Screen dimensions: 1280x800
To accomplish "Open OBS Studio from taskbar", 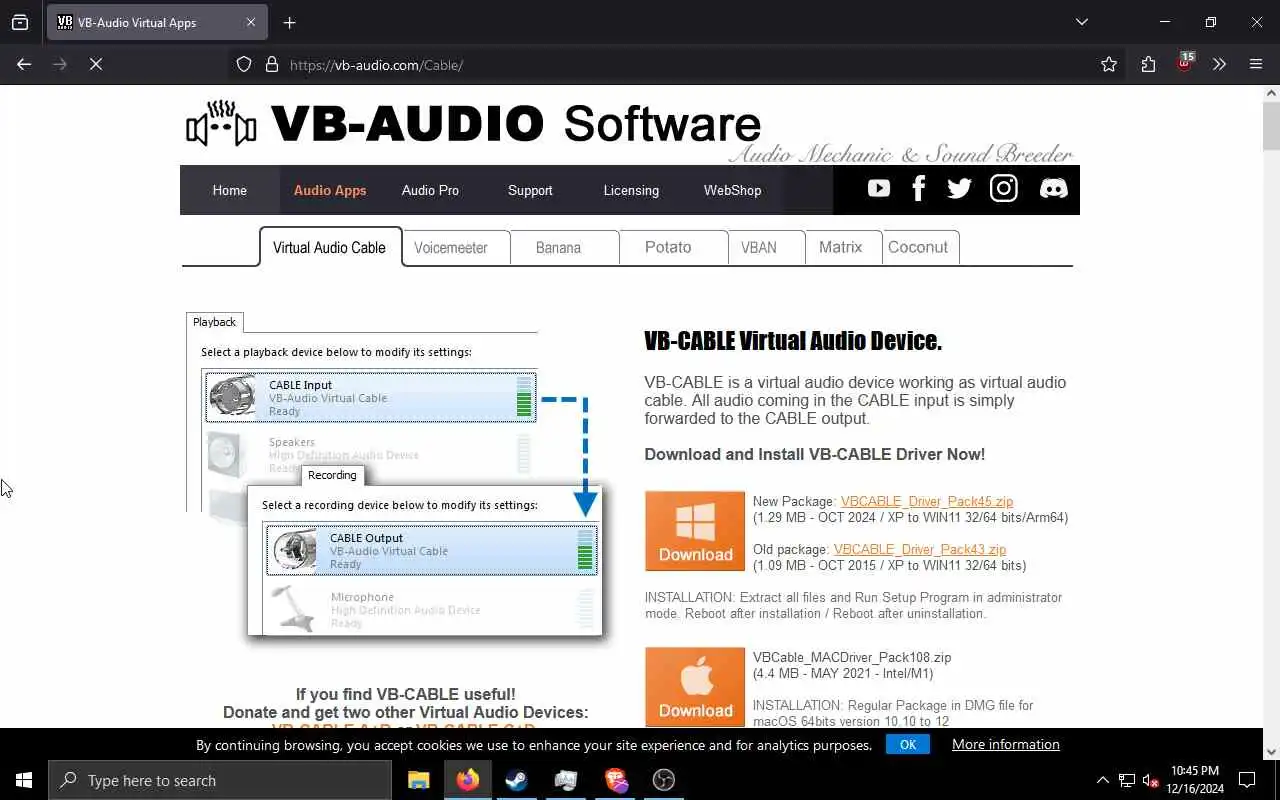I will pos(664,780).
